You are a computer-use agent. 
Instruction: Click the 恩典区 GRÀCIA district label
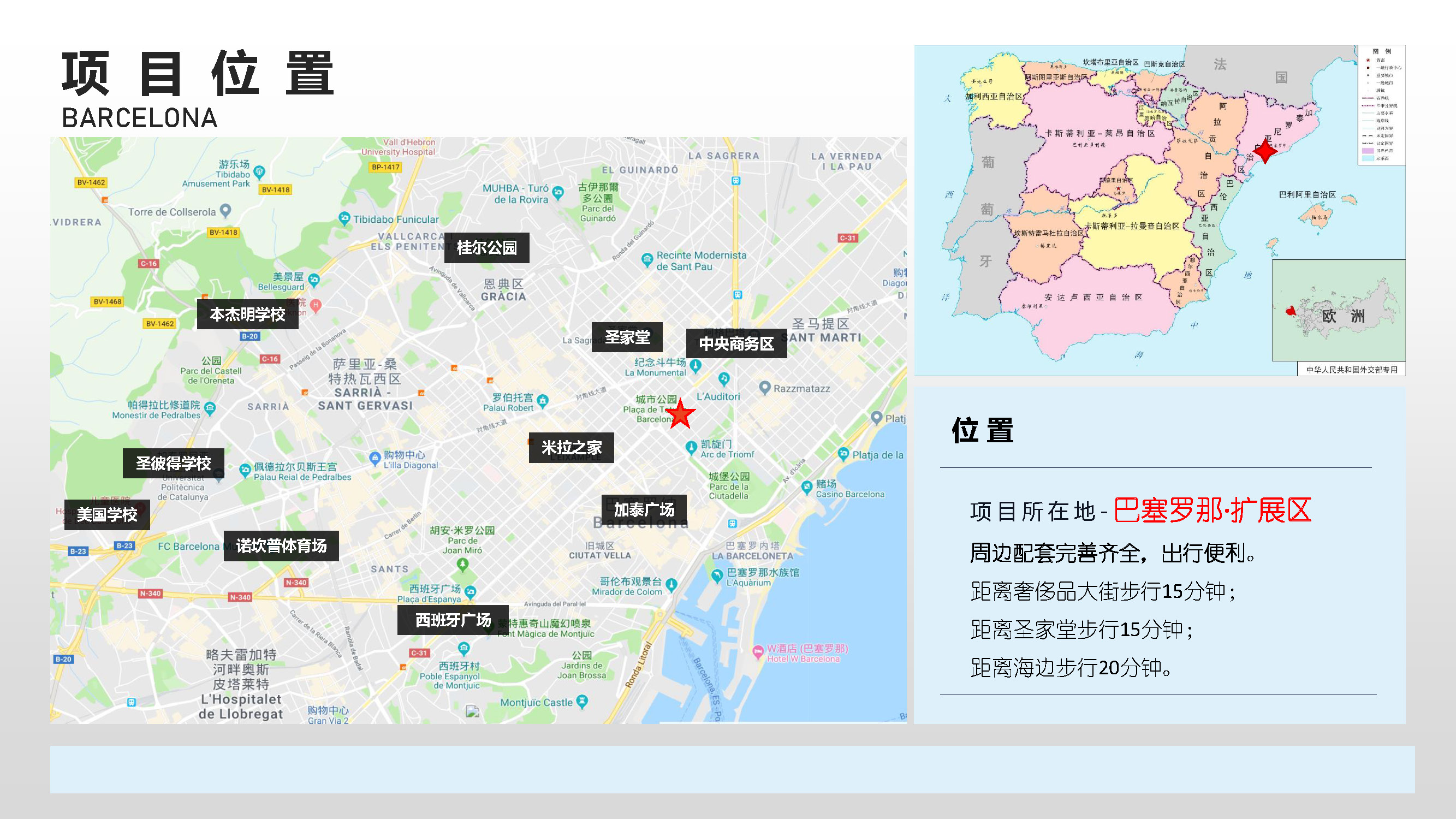coord(503,289)
